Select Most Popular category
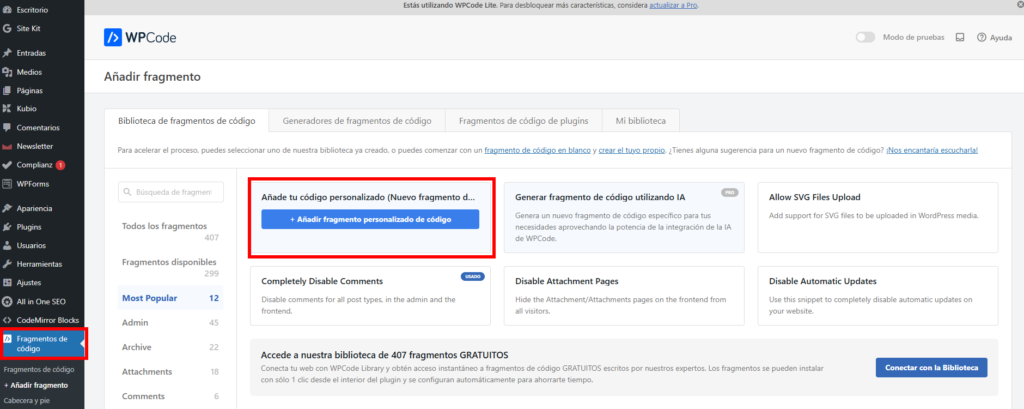The width and height of the screenshot is (1024, 409). 170,298
